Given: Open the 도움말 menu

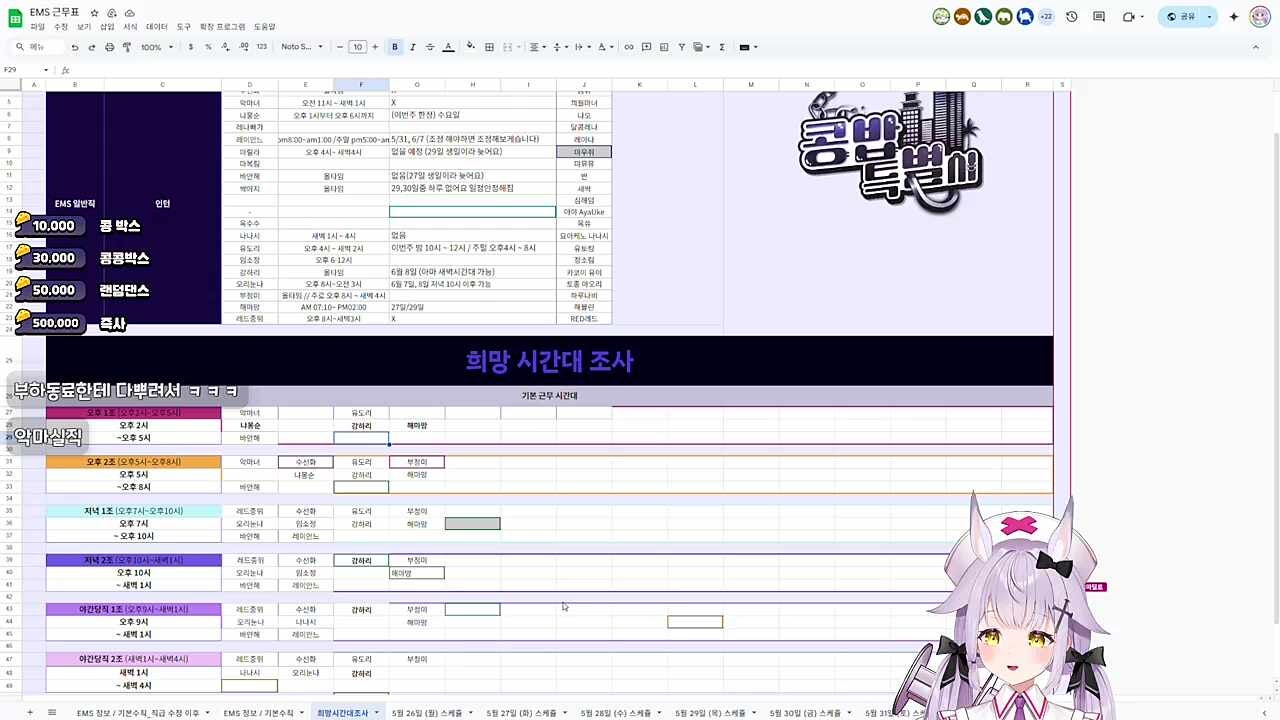Looking at the screenshot, I should [x=264, y=27].
